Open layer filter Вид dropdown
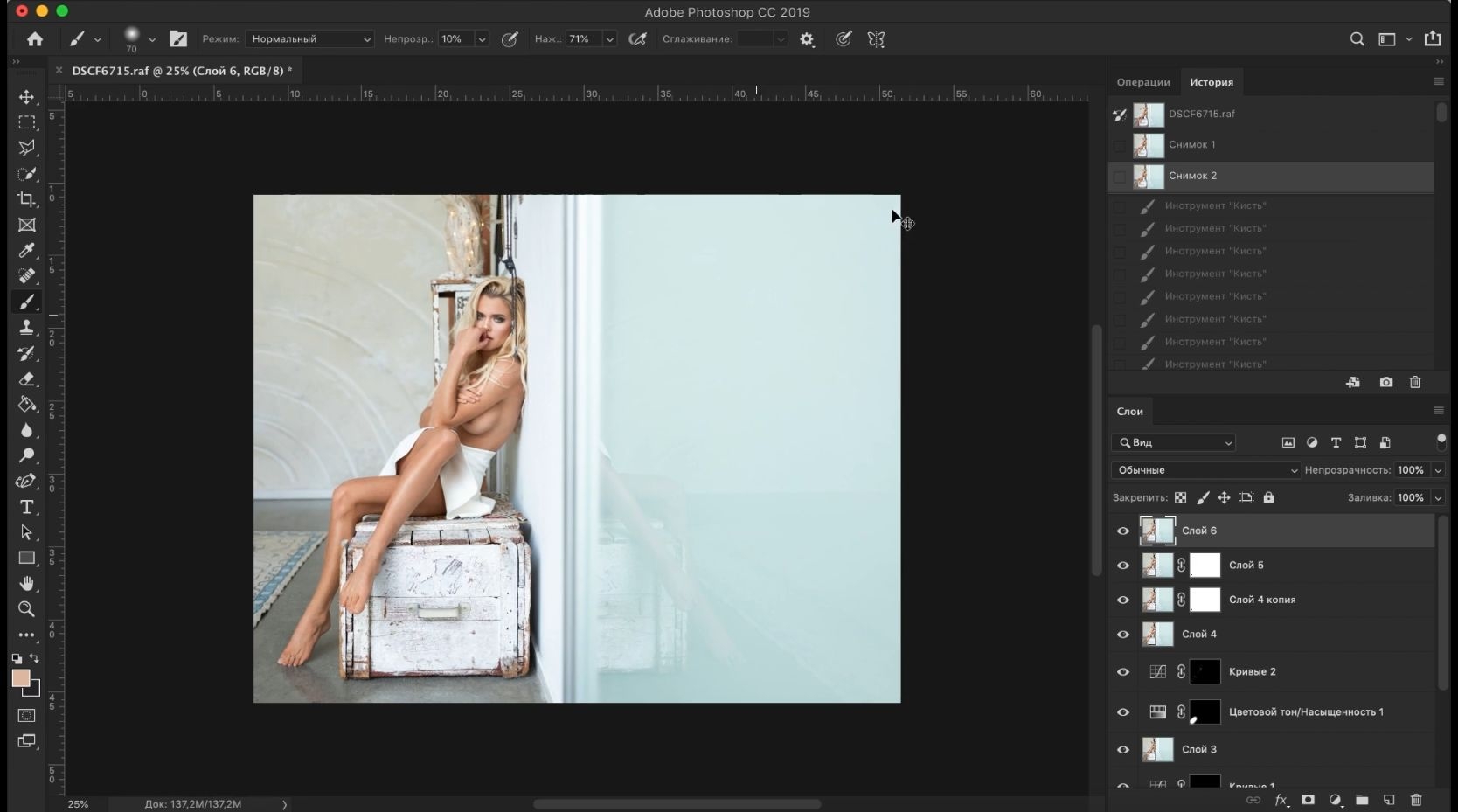This screenshot has width=1458, height=812. pyautogui.click(x=1174, y=443)
